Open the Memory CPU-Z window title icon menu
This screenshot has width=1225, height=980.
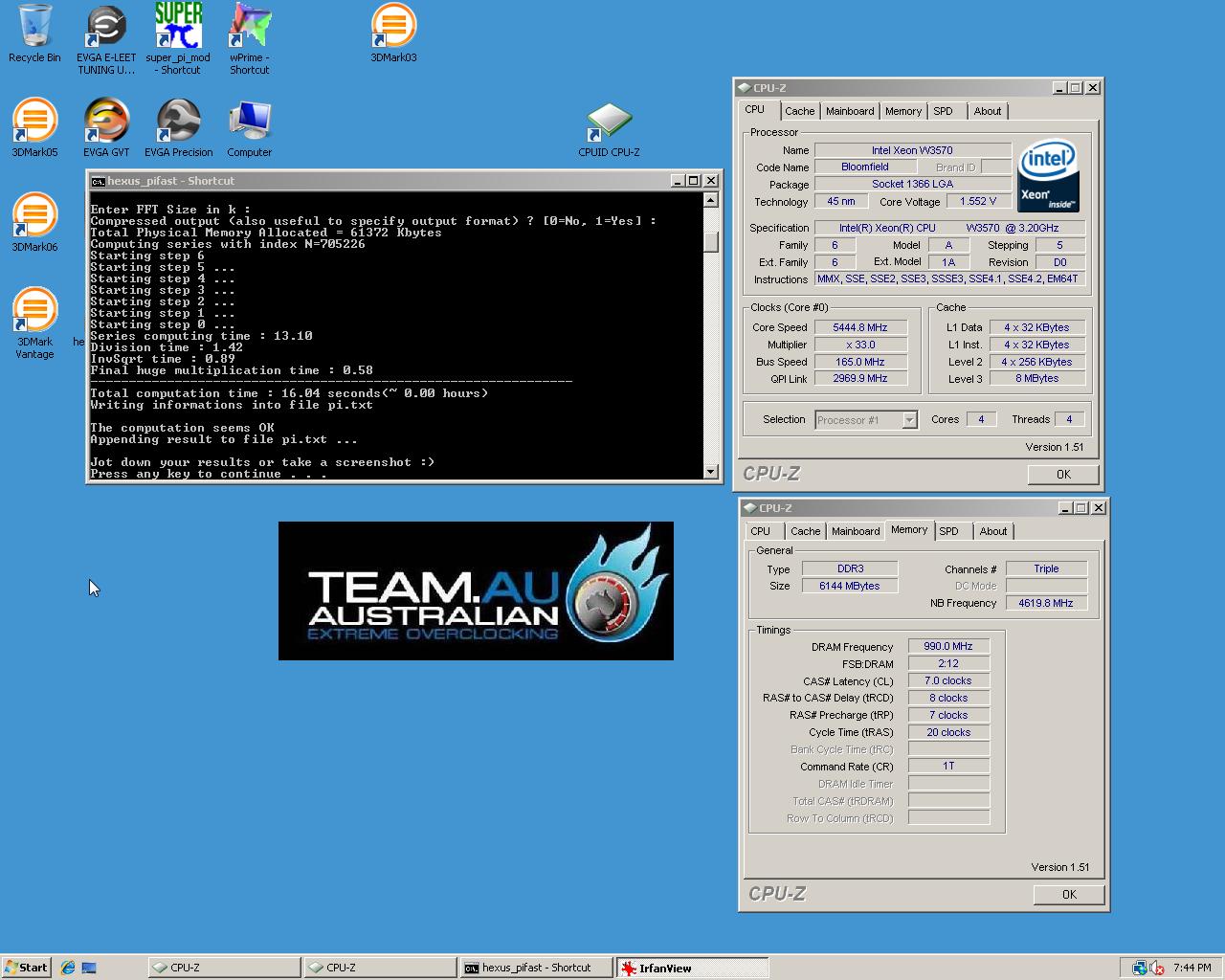[749, 508]
